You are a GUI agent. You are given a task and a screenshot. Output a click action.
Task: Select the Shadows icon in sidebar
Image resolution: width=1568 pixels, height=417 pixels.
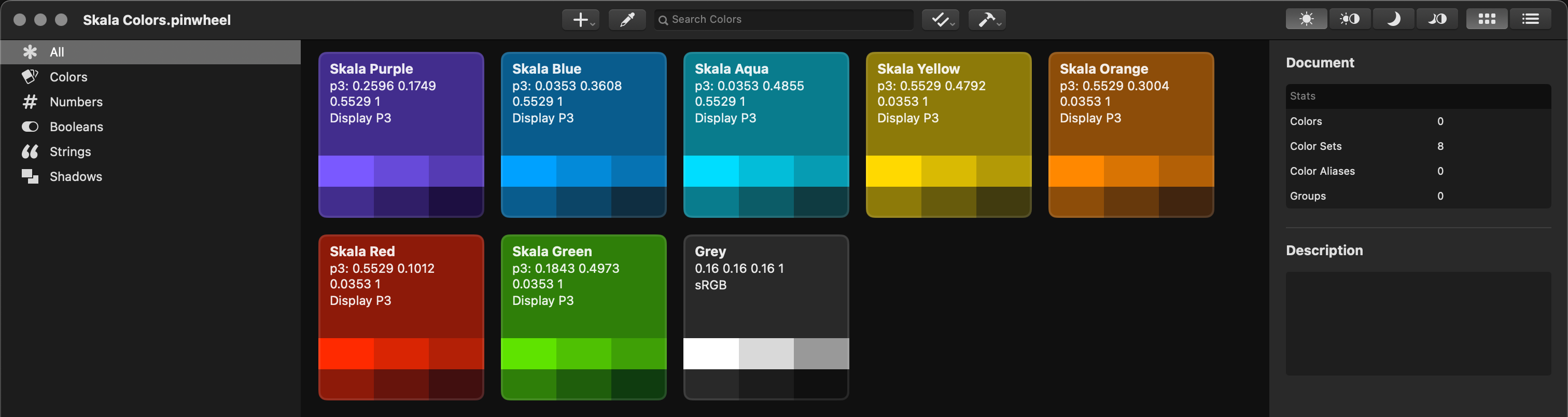(30, 176)
